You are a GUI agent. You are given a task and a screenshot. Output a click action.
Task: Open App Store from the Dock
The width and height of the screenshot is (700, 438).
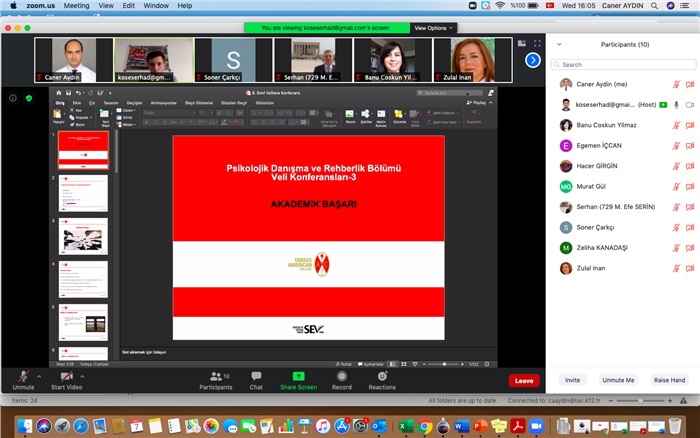342,426
